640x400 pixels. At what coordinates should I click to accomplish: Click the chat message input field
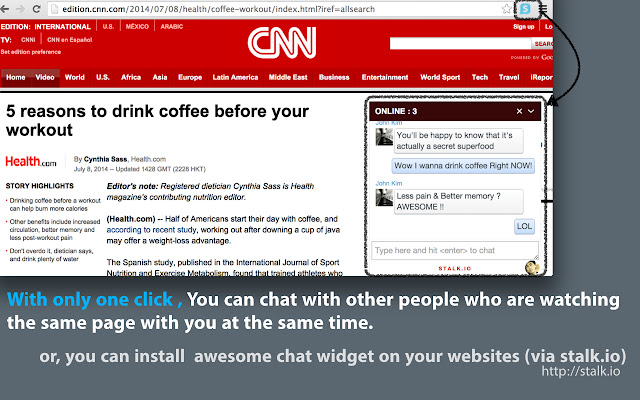pos(455,250)
